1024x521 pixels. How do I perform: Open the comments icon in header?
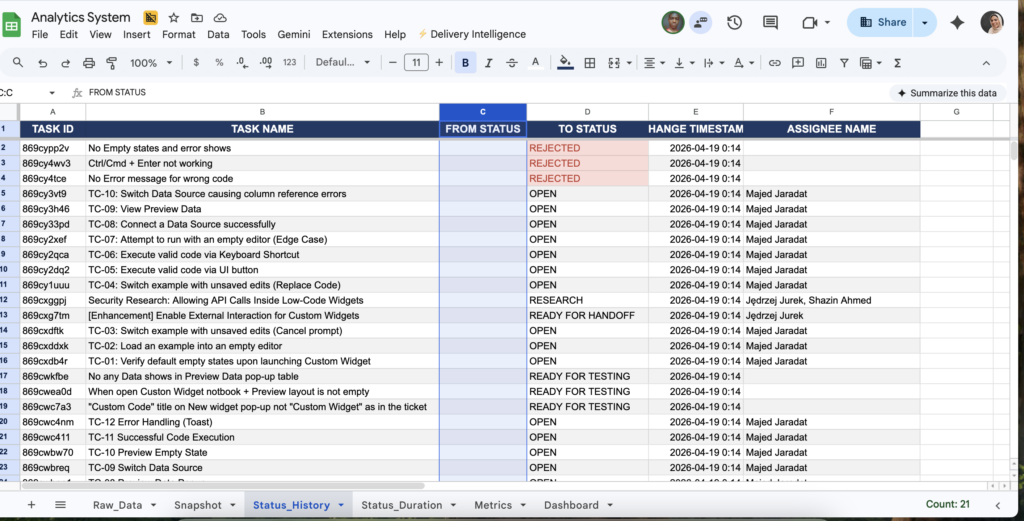(771, 22)
